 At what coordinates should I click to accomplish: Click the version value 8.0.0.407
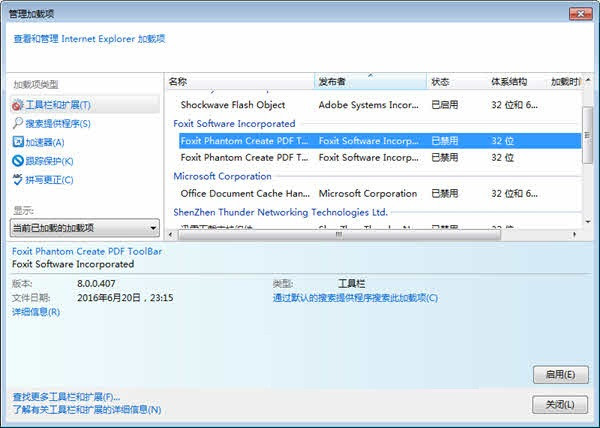96,283
